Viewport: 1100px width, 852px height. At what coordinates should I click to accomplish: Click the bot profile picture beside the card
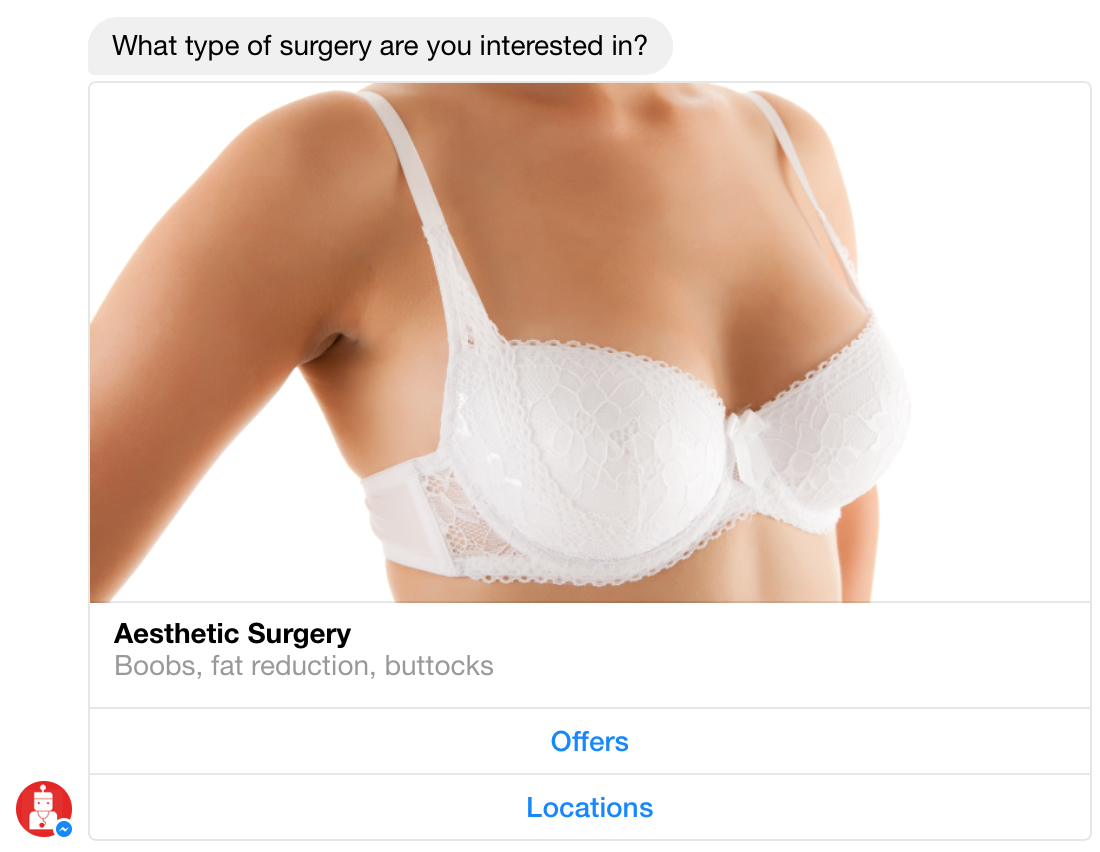(43, 808)
